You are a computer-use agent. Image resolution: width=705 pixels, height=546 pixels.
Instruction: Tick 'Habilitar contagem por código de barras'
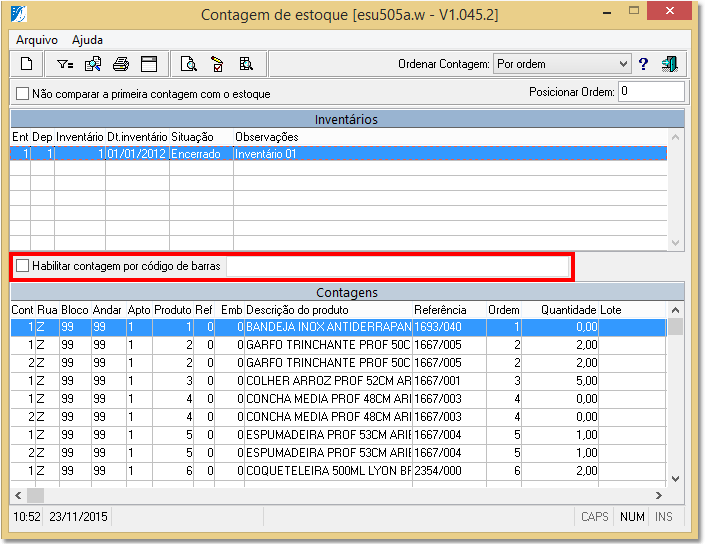point(22,265)
